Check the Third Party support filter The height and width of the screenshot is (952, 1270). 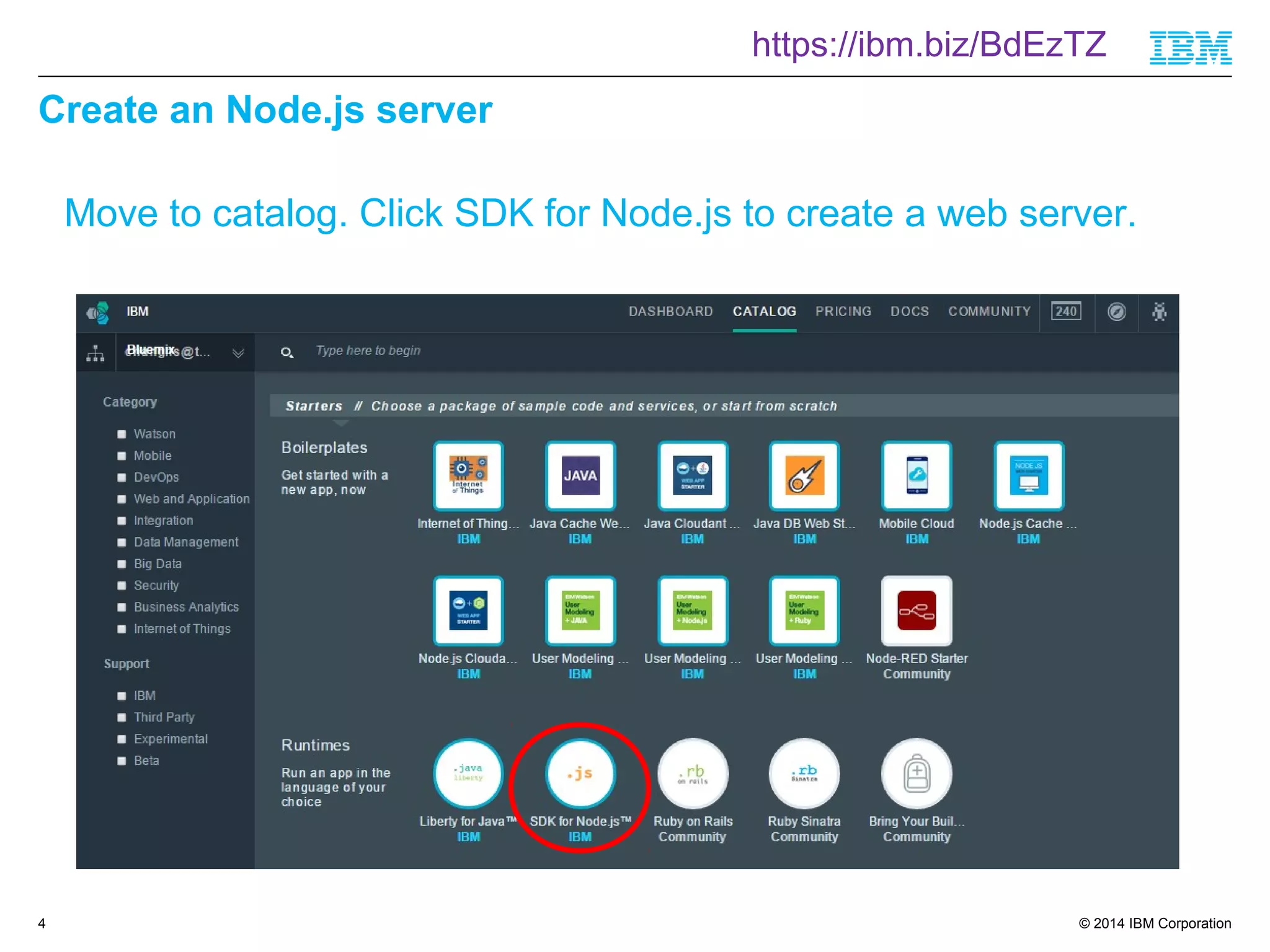[122, 718]
